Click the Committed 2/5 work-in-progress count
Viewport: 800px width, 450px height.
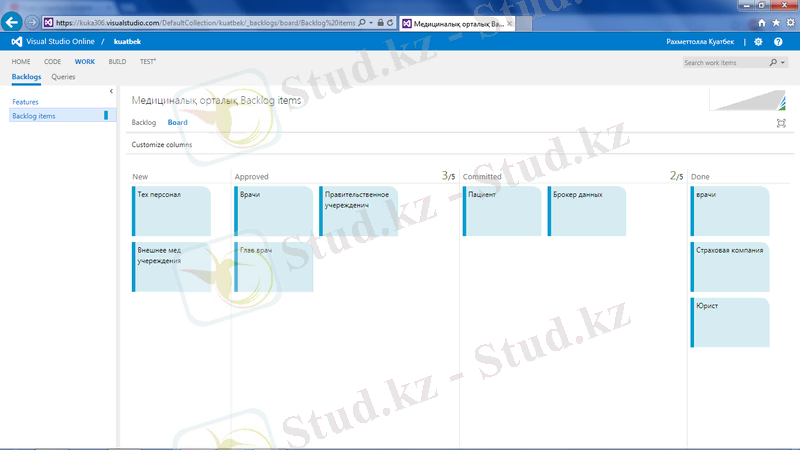coord(677,176)
